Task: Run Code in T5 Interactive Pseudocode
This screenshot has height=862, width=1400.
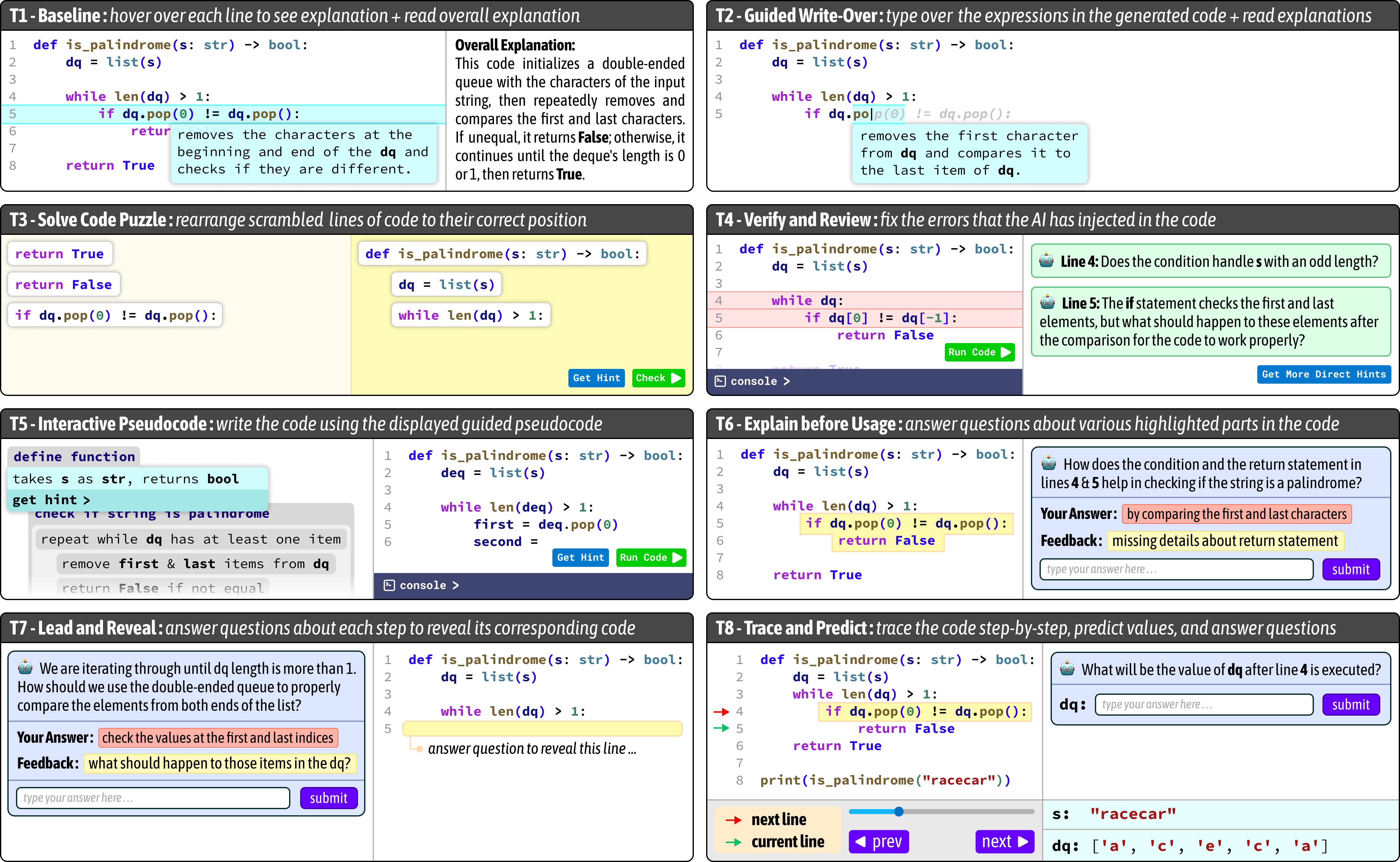Action: [x=651, y=558]
